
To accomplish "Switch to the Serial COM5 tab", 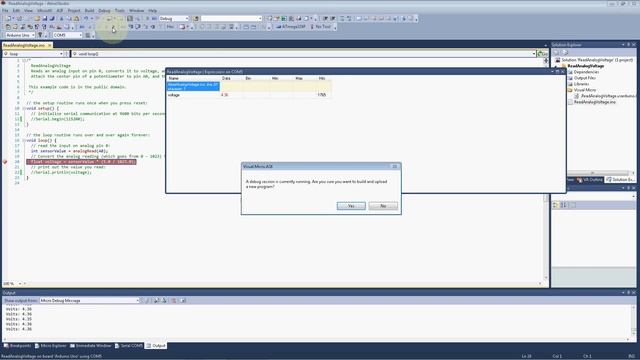I will tap(129, 346).
